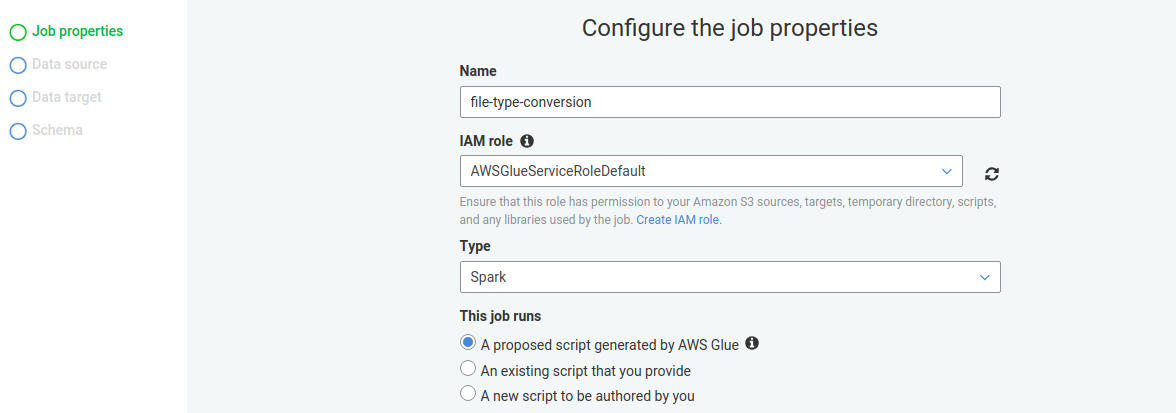This screenshot has height=413, width=1176.
Task: Select proposed script generated by AWS Glue
Action: coord(467,343)
